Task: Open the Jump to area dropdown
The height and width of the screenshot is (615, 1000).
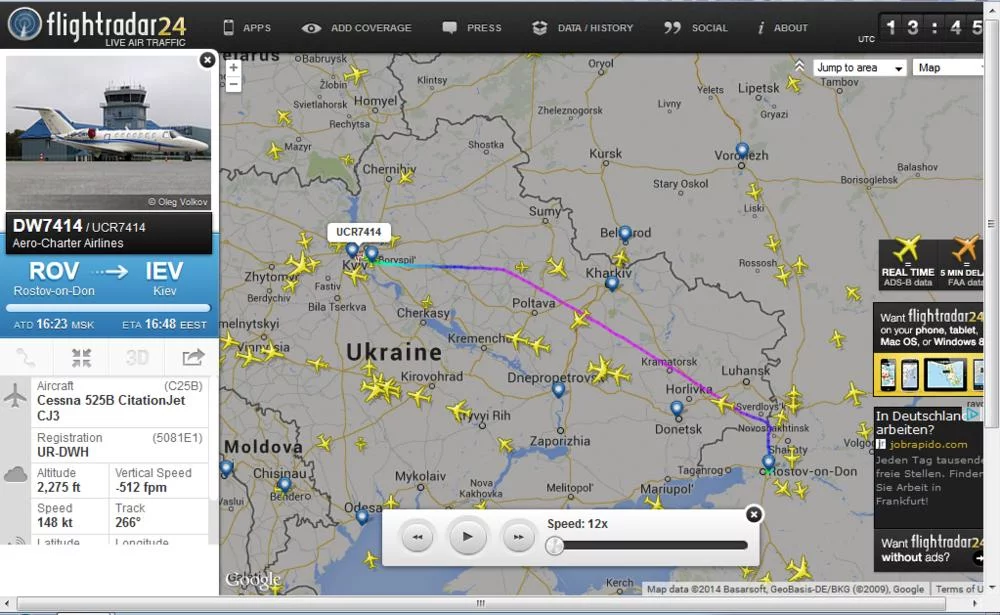Action: click(x=860, y=68)
